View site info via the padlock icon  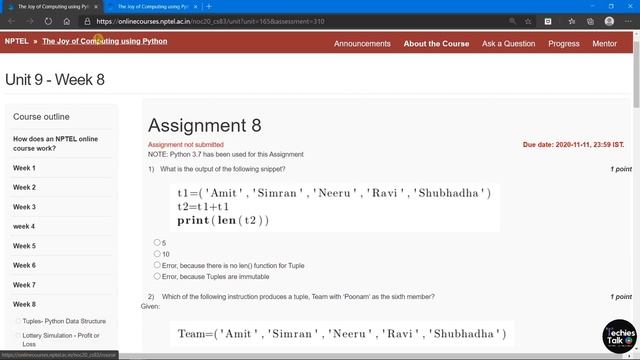[x=87, y=21]
